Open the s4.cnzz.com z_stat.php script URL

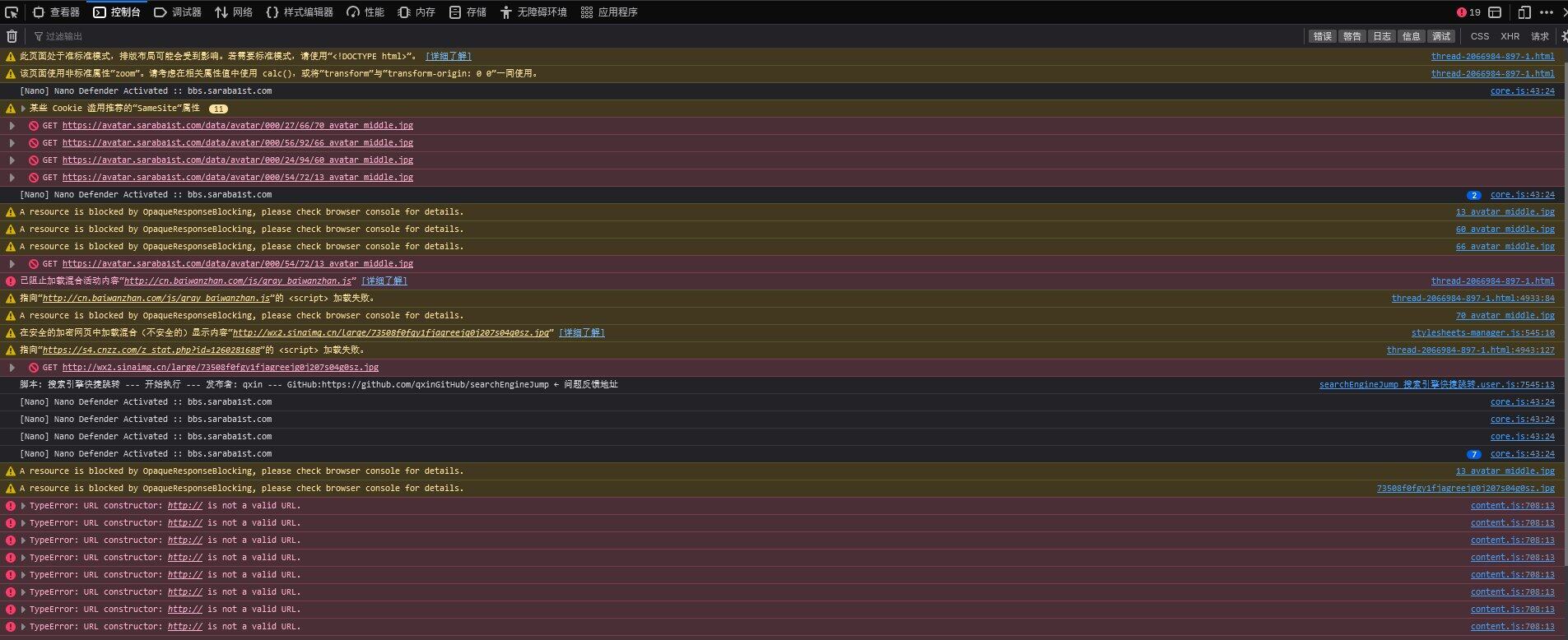tap(151, 350)
